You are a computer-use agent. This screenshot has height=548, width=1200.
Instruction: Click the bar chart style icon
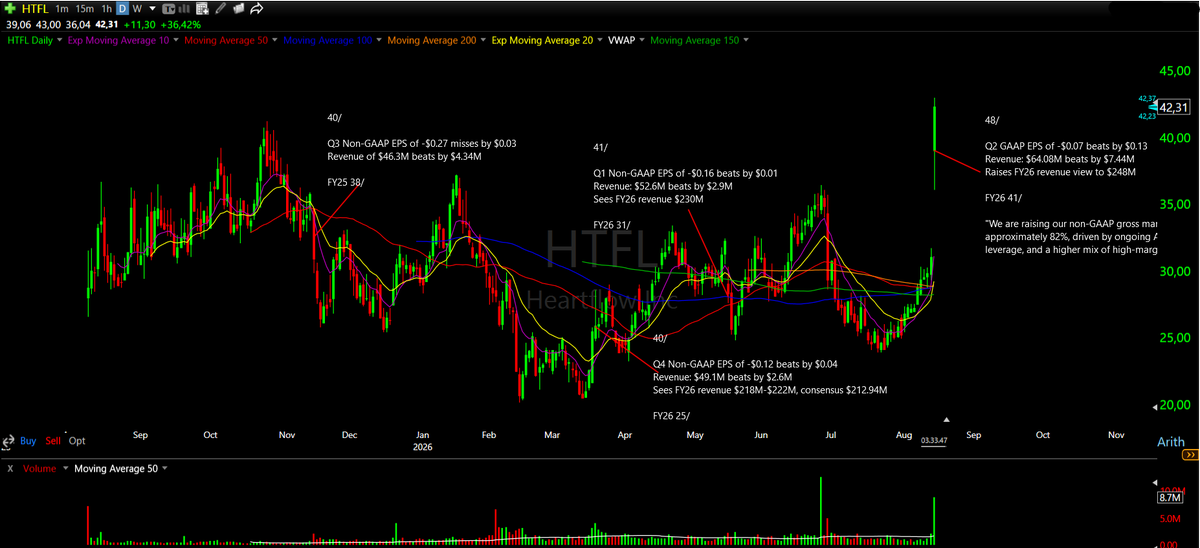184,9
